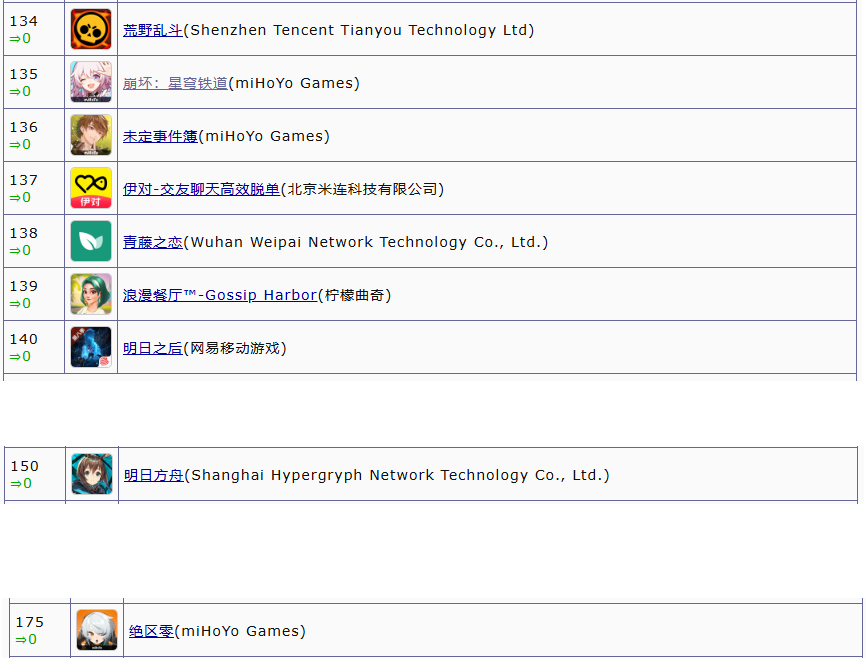The image size is (866, 672).
Task: Click miHoYo Games text beside 未定事件簿
Action: pyautogui.click(x=264, y=136)
